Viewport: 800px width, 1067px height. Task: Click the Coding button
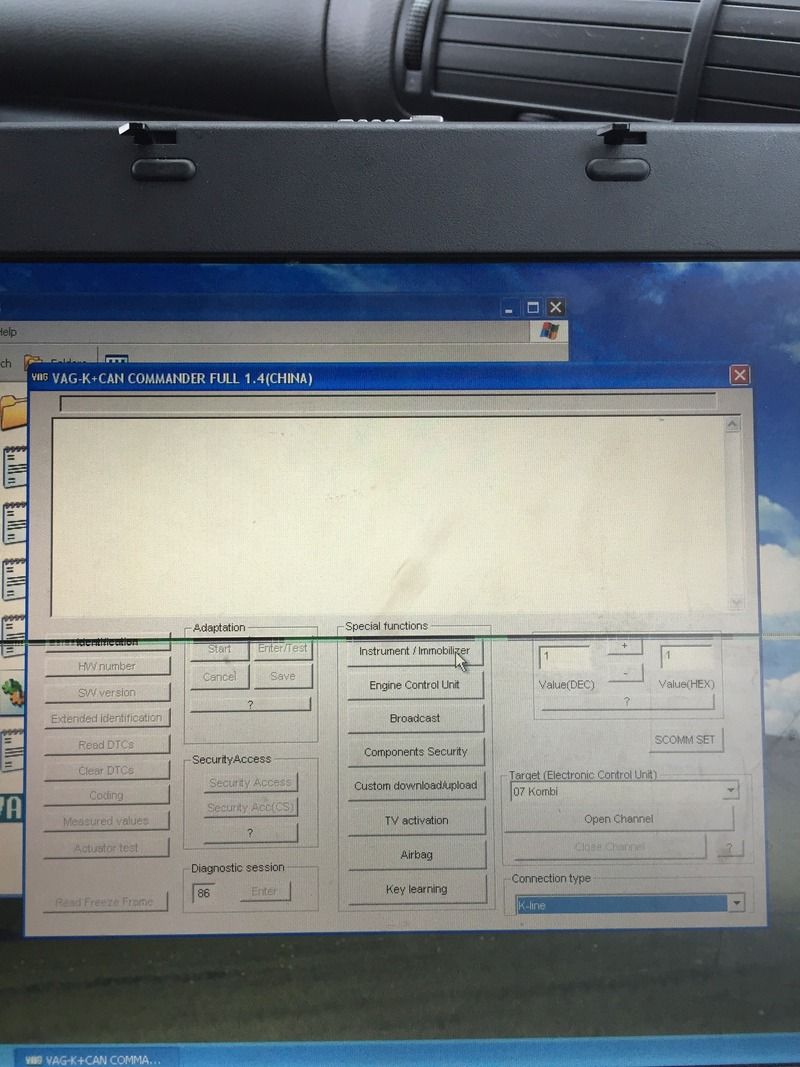coord(107,795)
